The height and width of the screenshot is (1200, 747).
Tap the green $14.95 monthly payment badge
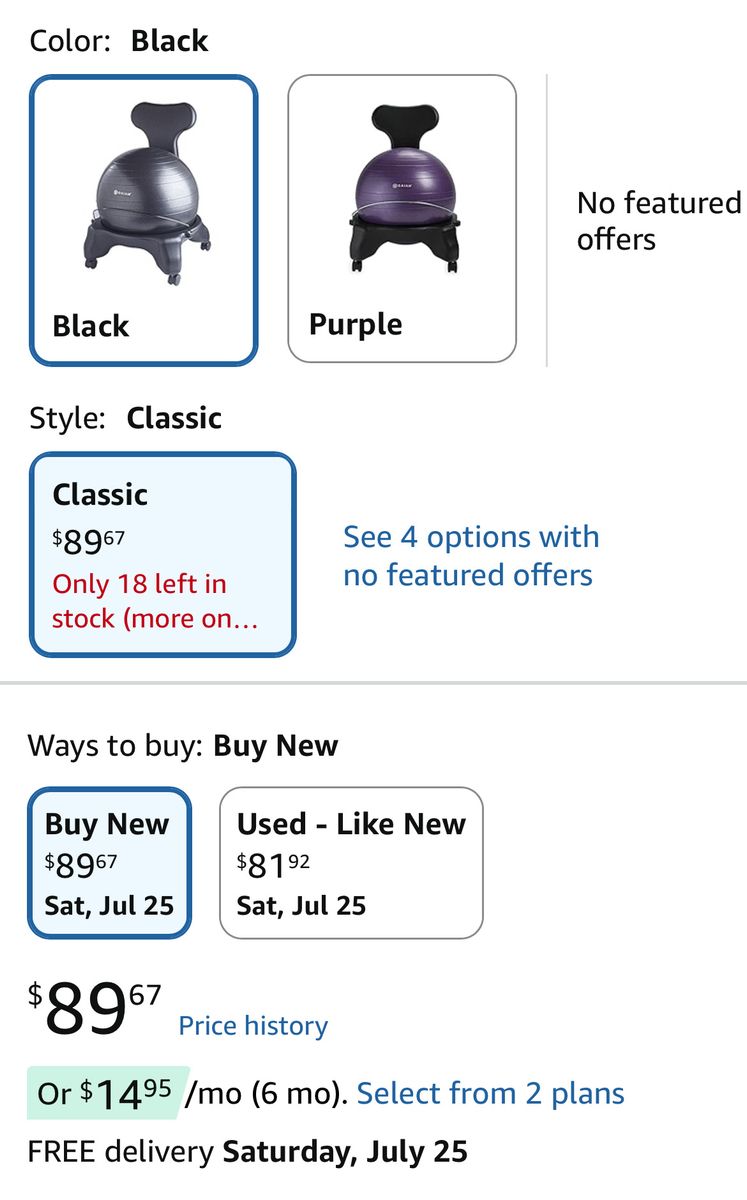coord(107,1093)
